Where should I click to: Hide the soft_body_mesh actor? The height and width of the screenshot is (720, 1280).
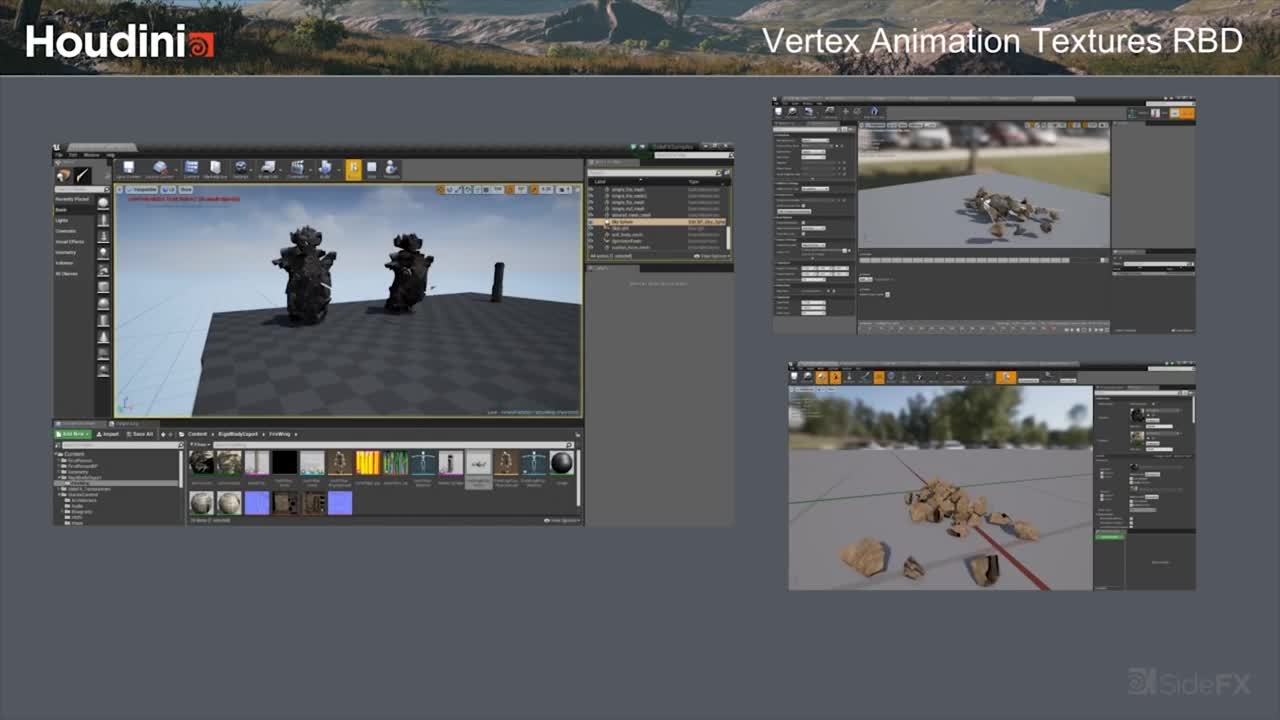[x=590, y=235]
